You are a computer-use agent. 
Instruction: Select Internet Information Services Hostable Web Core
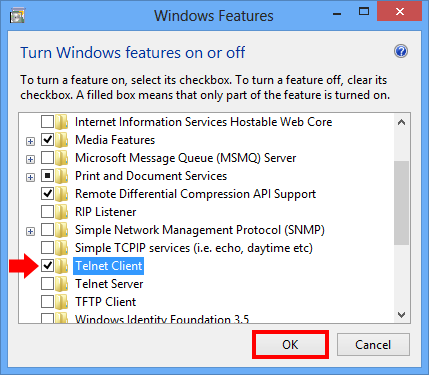click(203, 122)
